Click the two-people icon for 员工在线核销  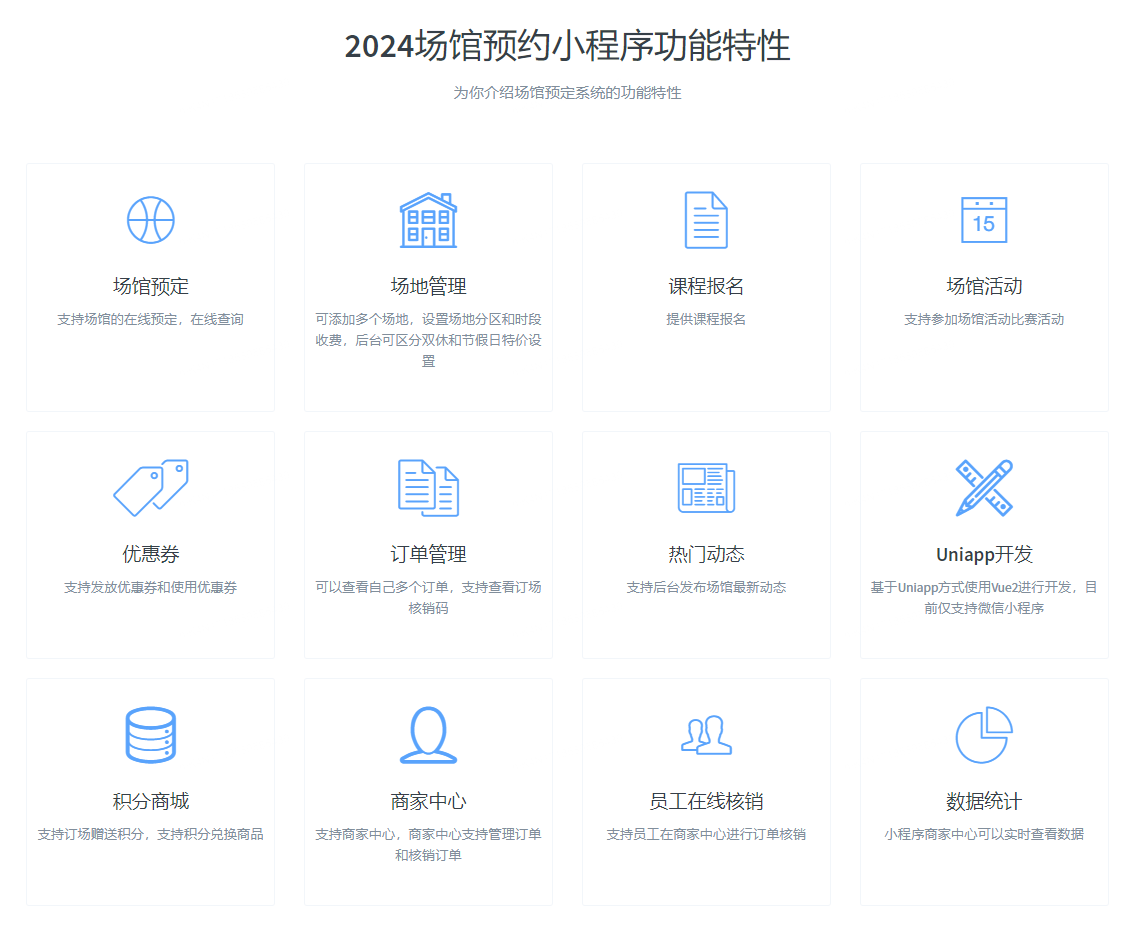[x=706, y=735]
